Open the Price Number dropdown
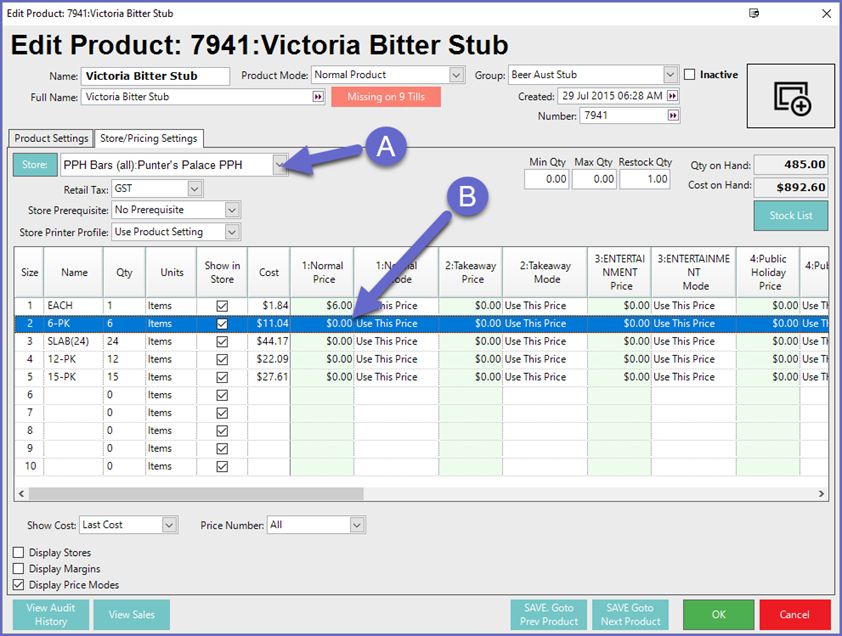Image resolution: width=842 pixels, height=636 pixels. point(357,525)
